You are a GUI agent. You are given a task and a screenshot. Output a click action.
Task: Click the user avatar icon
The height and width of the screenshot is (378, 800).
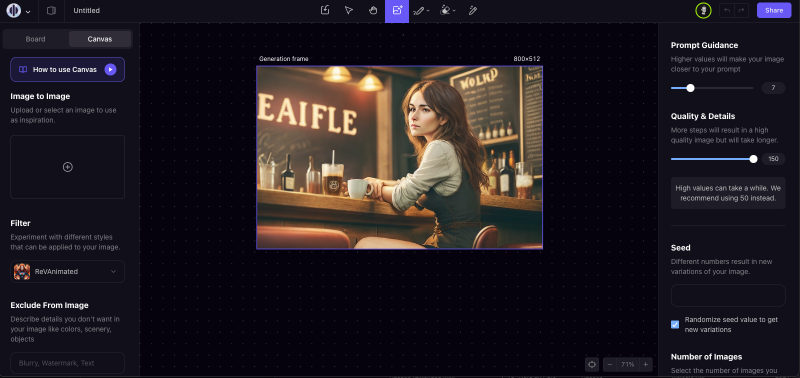click(x=704, y=11)
